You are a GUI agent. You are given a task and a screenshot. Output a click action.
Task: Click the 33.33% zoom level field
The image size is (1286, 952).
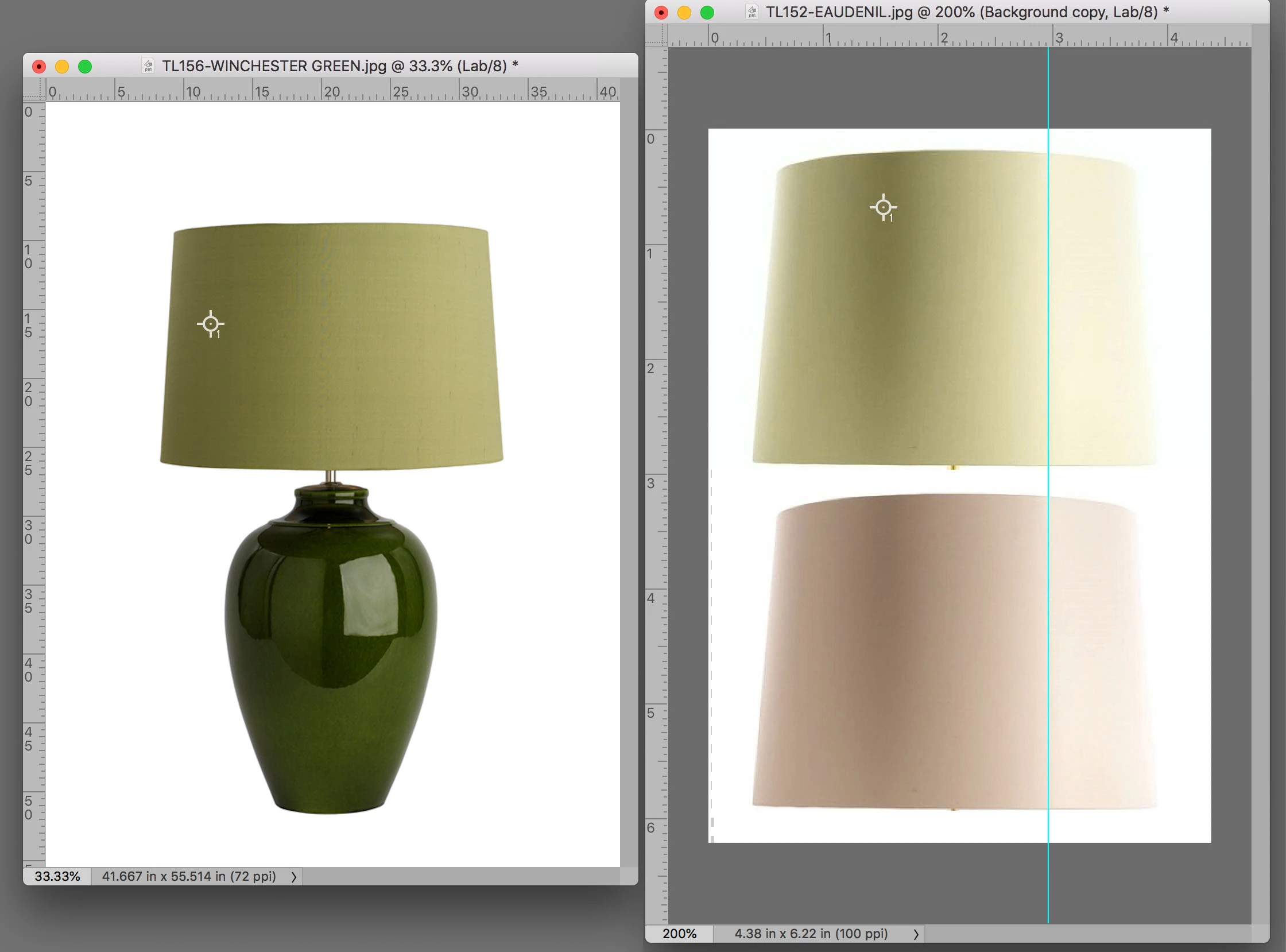tap(57, 877)
